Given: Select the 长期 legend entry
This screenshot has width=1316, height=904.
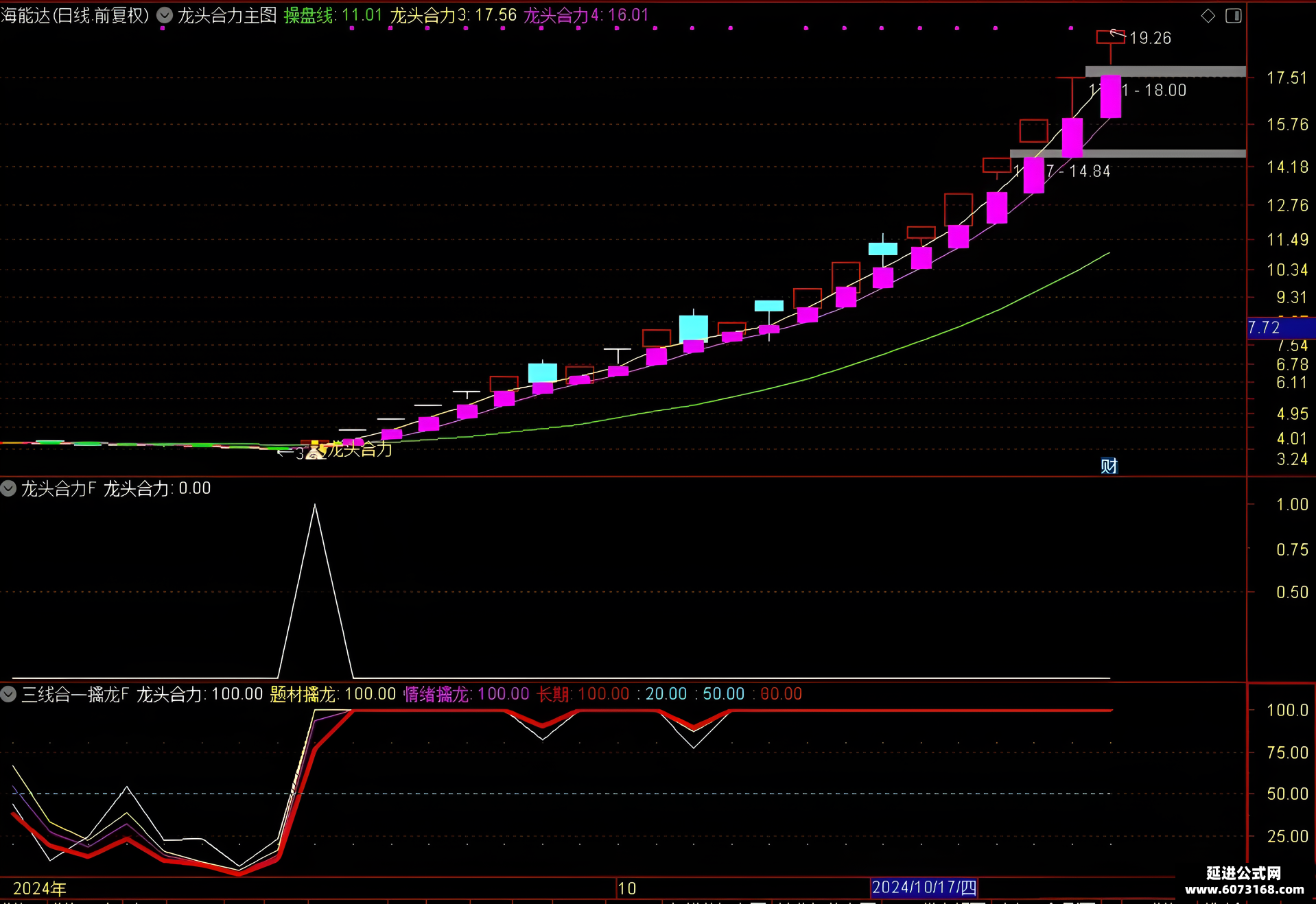Looking at the screenshot, I should (x=583, y=694).
